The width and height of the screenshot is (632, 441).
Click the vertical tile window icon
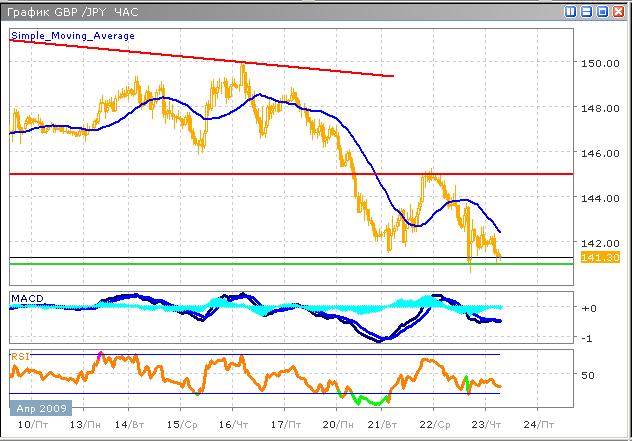(570, 11)
